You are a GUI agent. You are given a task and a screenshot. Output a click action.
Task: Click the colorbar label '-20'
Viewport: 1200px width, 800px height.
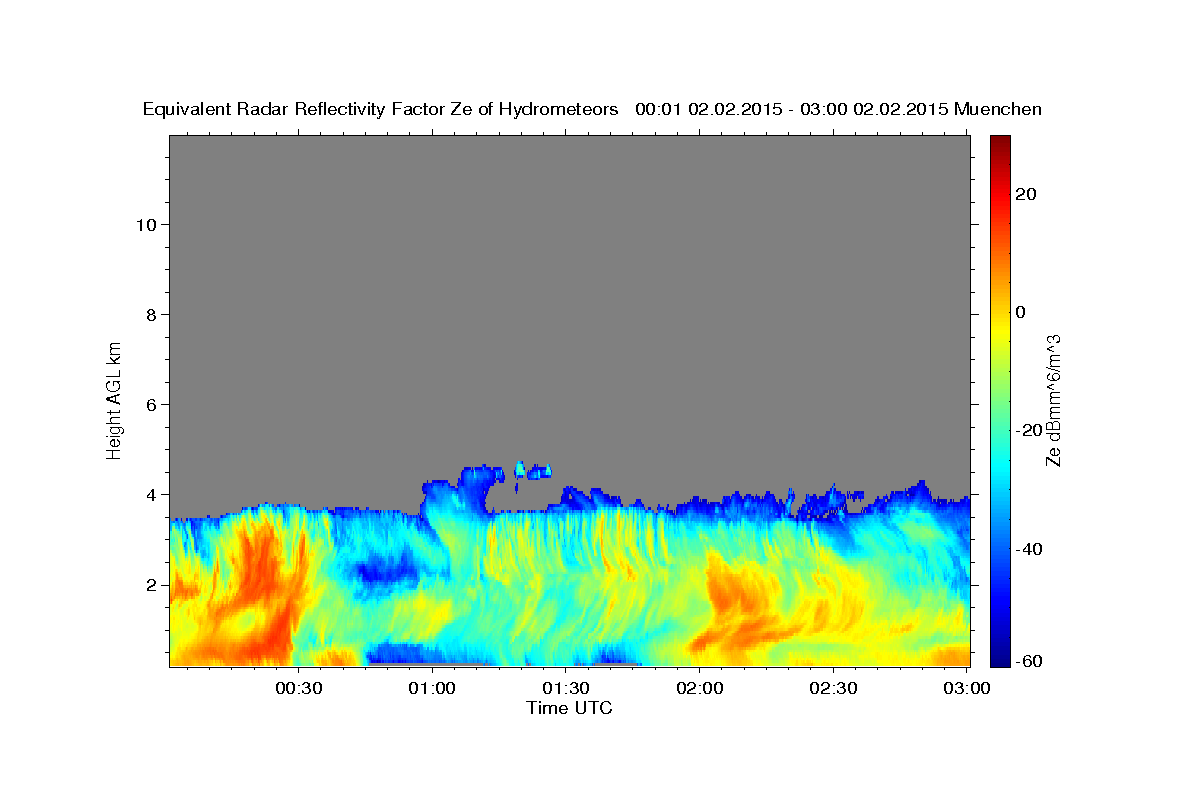(x=1028, y=430)
